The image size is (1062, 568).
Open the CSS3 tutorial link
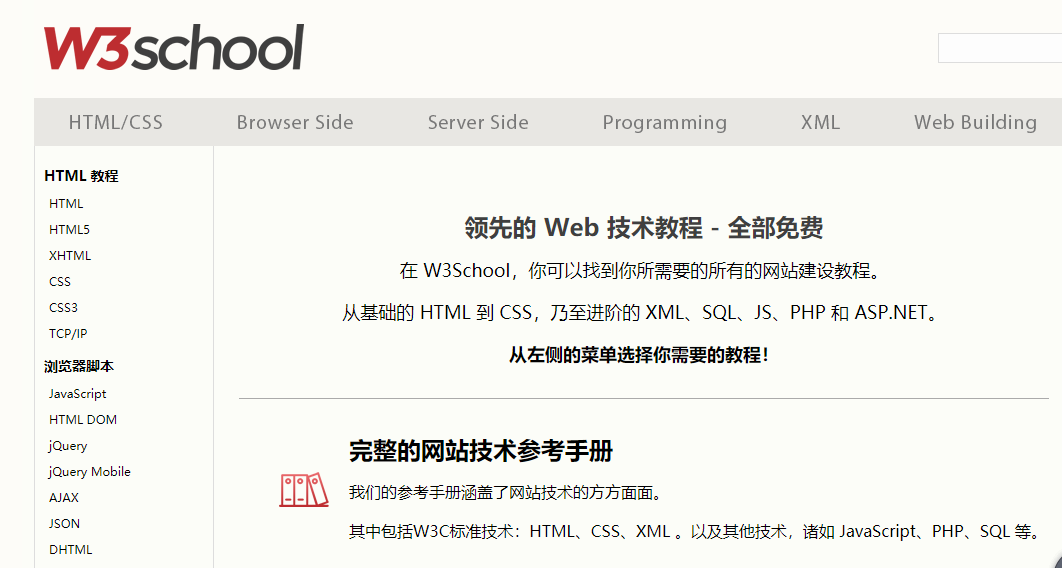63,307
